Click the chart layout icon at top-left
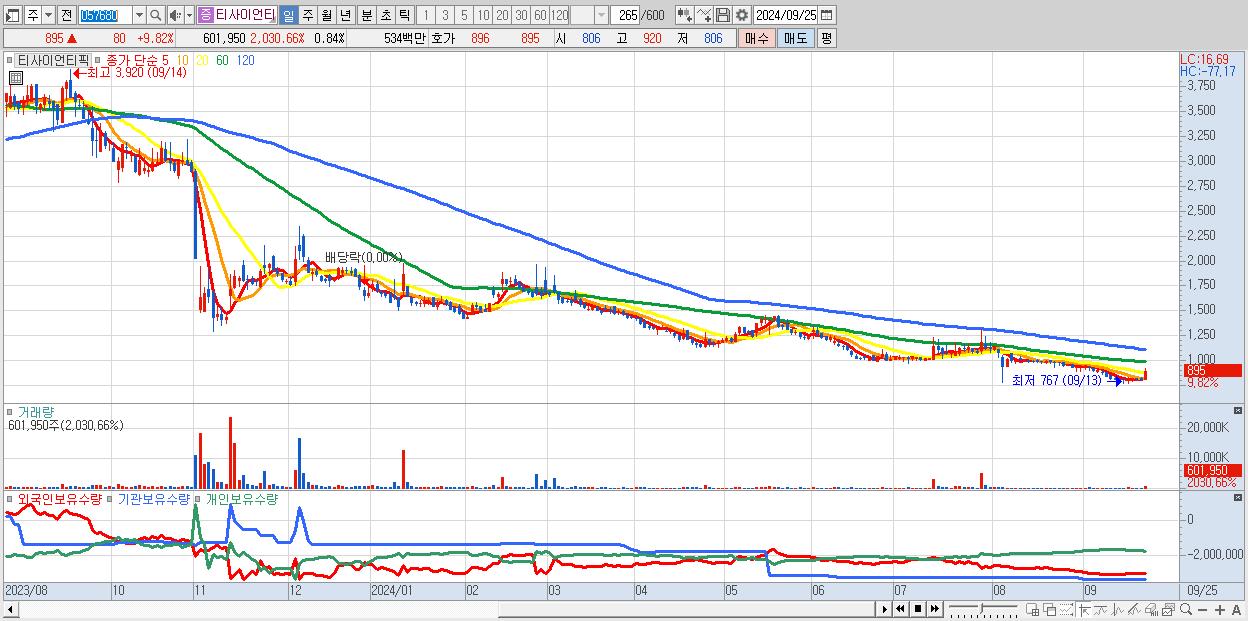 pyautogui.click(x=11, y=15)
